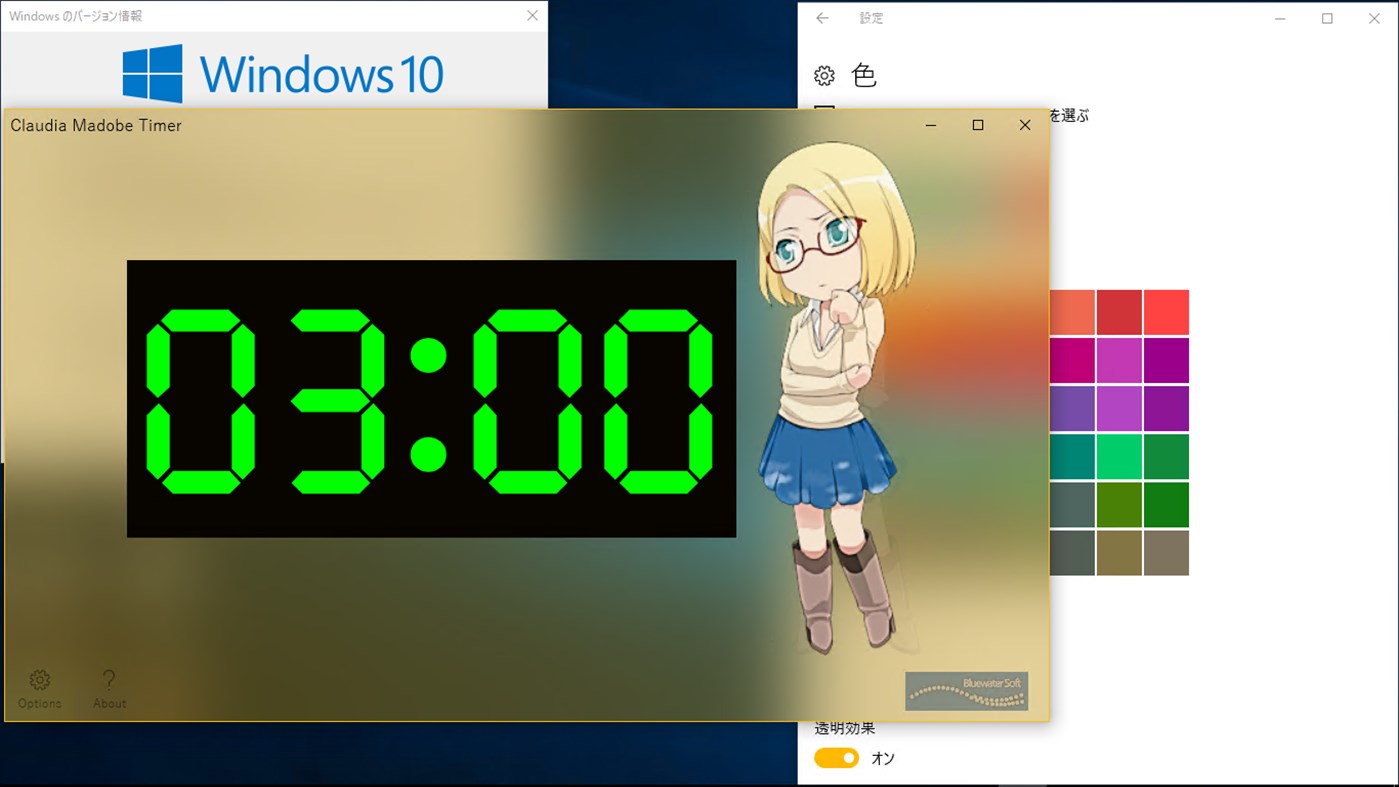This screenshot has width=1399, height=787.
Task: Click the About label text
Action: tap(108, 703)
